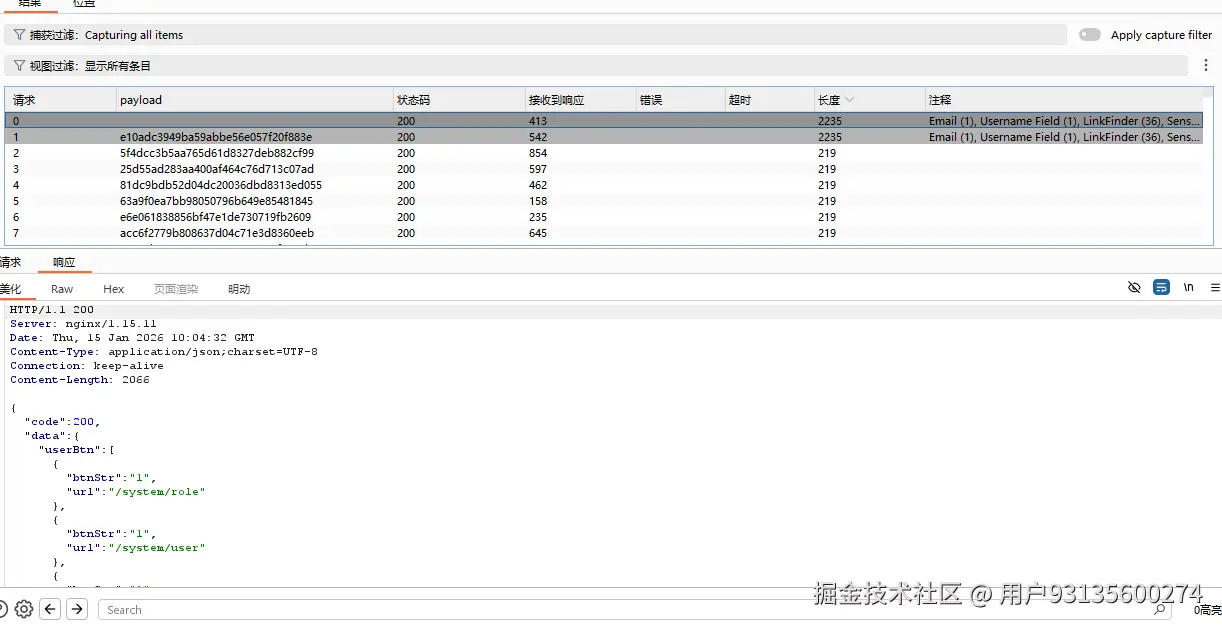Sort by the 错误 column header
The image size is (1222, 627).
(x=680, y=100)
